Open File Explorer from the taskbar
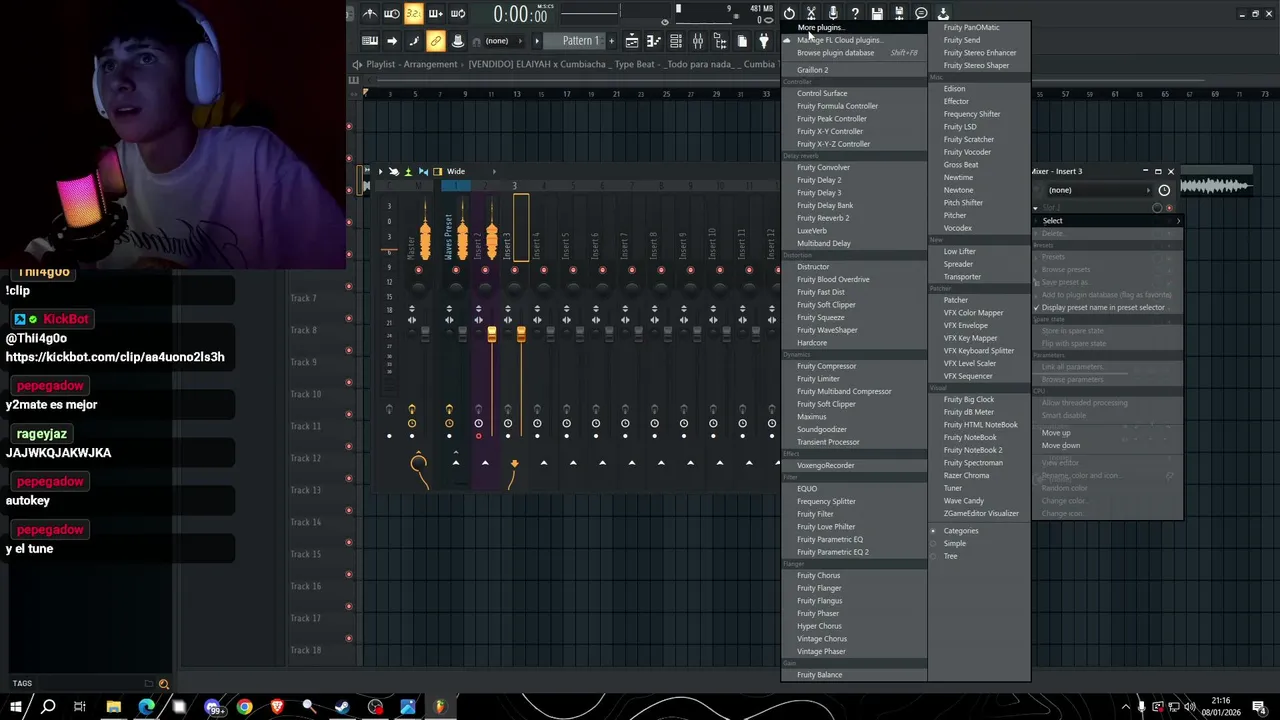Screen dimensions: 1280x720 pos(114,707)
